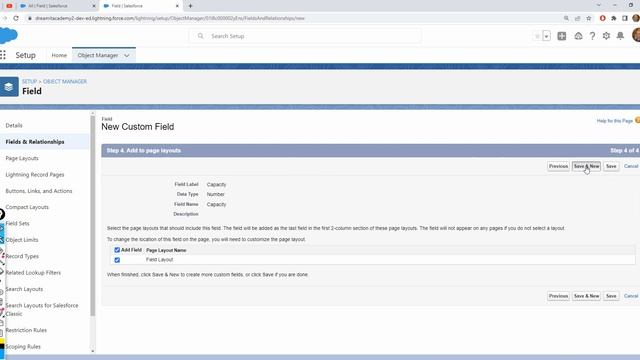Open the App Launcher grid icon

(x=3, y=55)
